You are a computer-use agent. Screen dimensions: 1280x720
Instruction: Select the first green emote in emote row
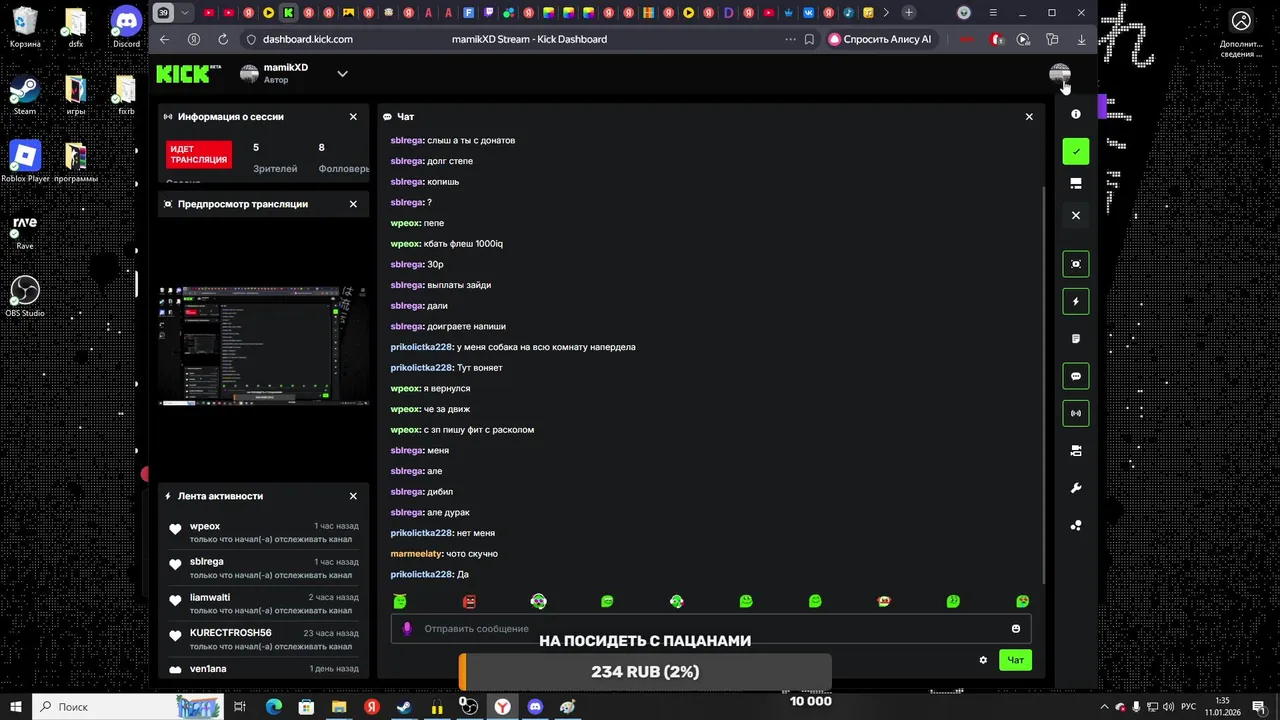pos(400,601)
